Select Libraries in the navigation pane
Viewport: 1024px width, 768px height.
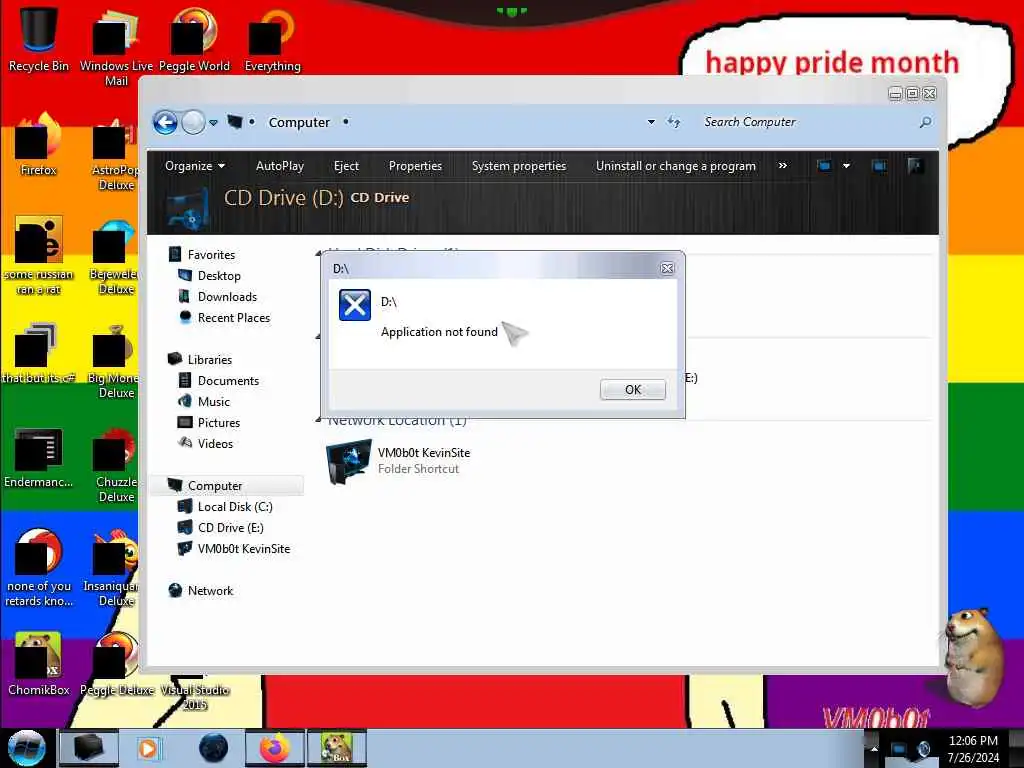pos(210,359)
